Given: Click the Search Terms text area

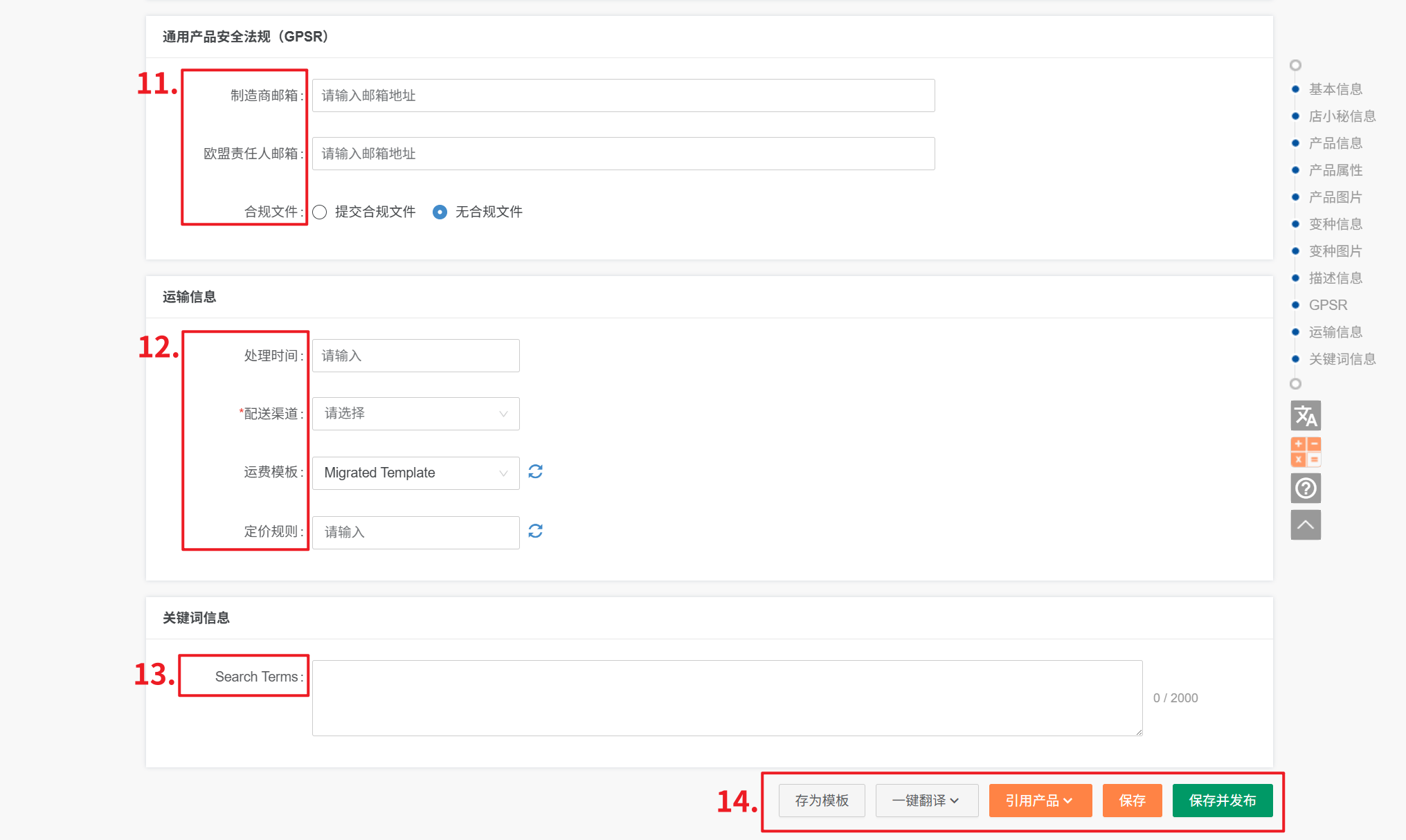Looking at the screenshot, I should pyautogui.click(x=727, y=697).
